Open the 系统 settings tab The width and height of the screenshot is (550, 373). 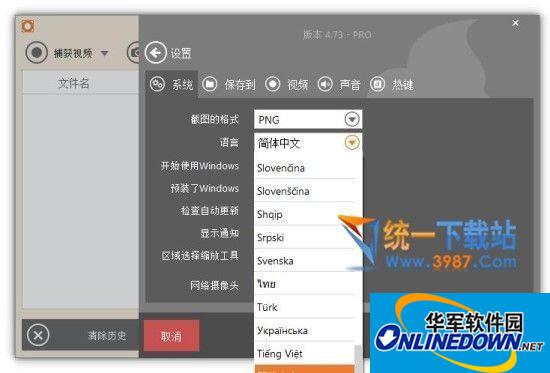pyautogui.click(x=172, y=84)
